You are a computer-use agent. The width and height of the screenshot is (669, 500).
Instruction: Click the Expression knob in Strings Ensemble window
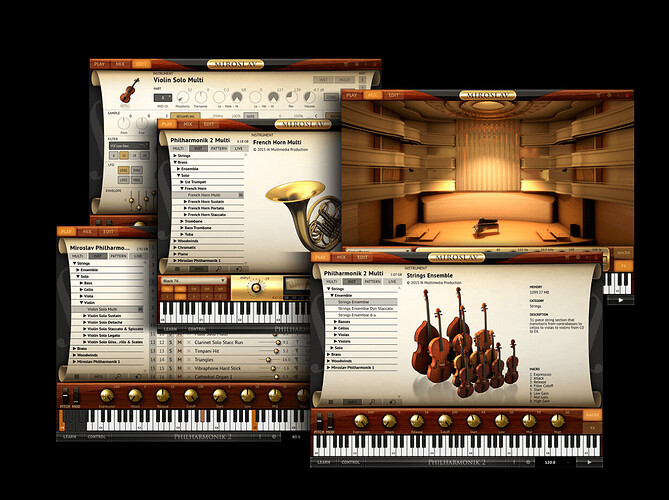pos(361,421)
